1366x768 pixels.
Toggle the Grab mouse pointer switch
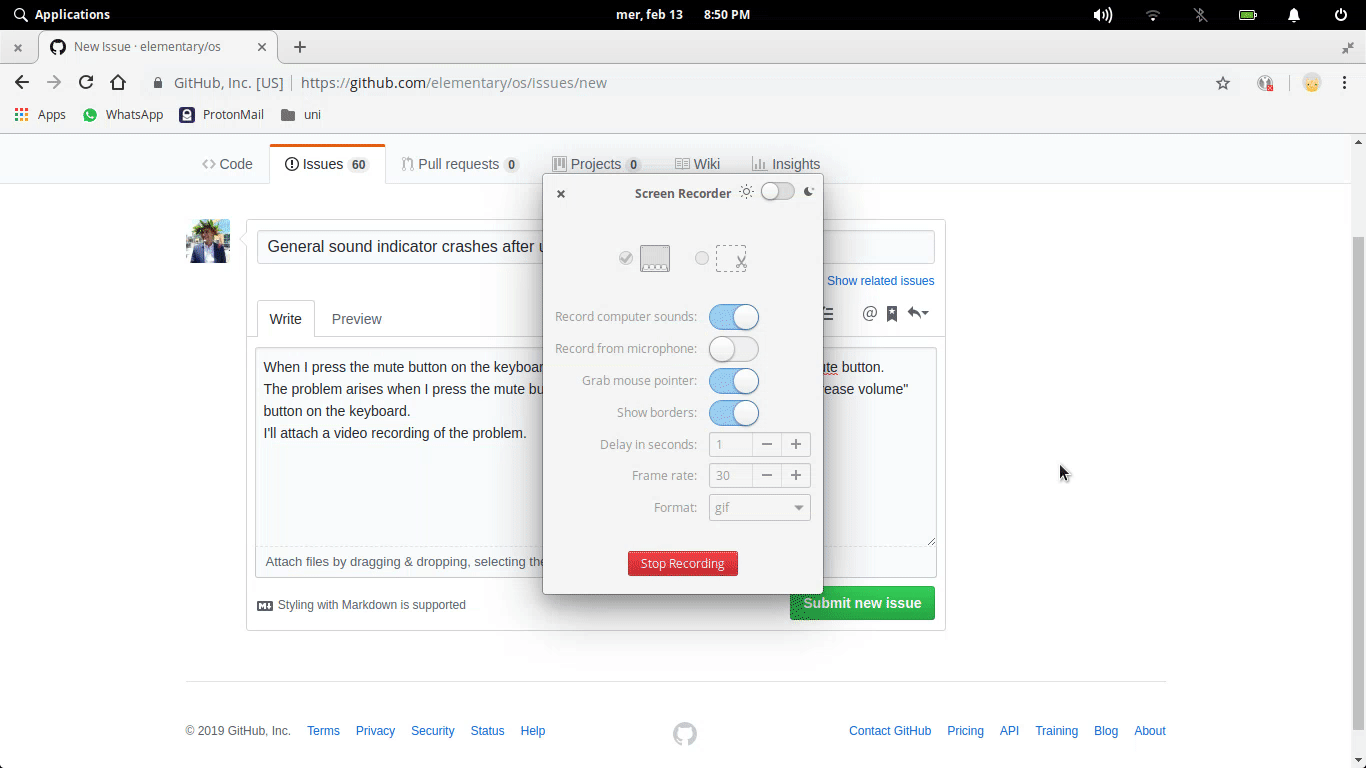point(734,381)
